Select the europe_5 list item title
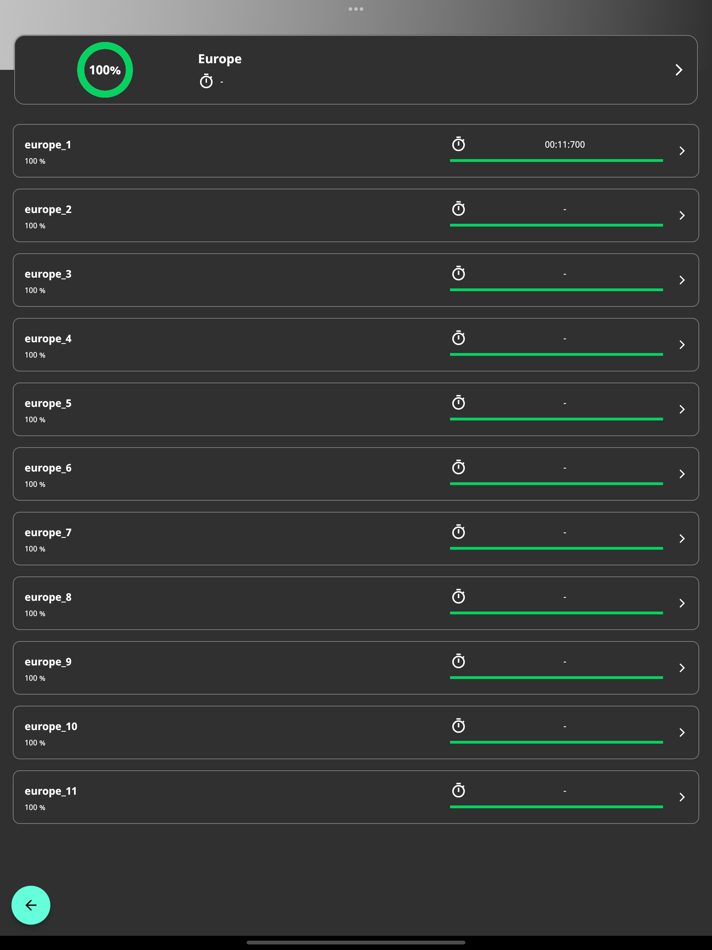 pos(48,404)
